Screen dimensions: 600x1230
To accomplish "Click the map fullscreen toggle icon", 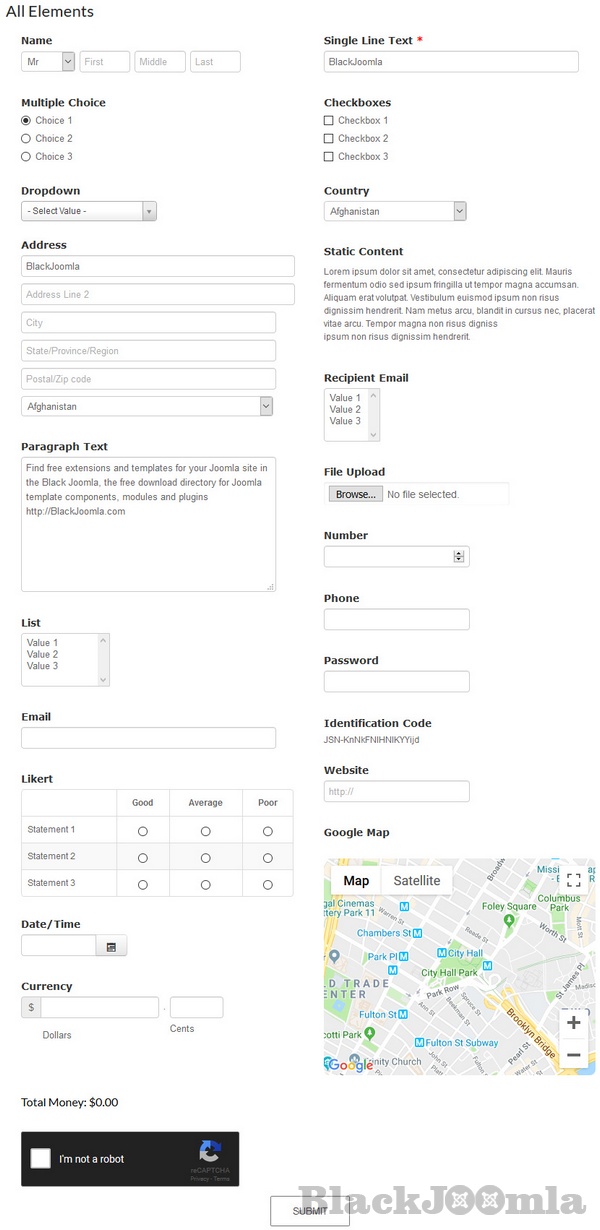I will [573, 880].
